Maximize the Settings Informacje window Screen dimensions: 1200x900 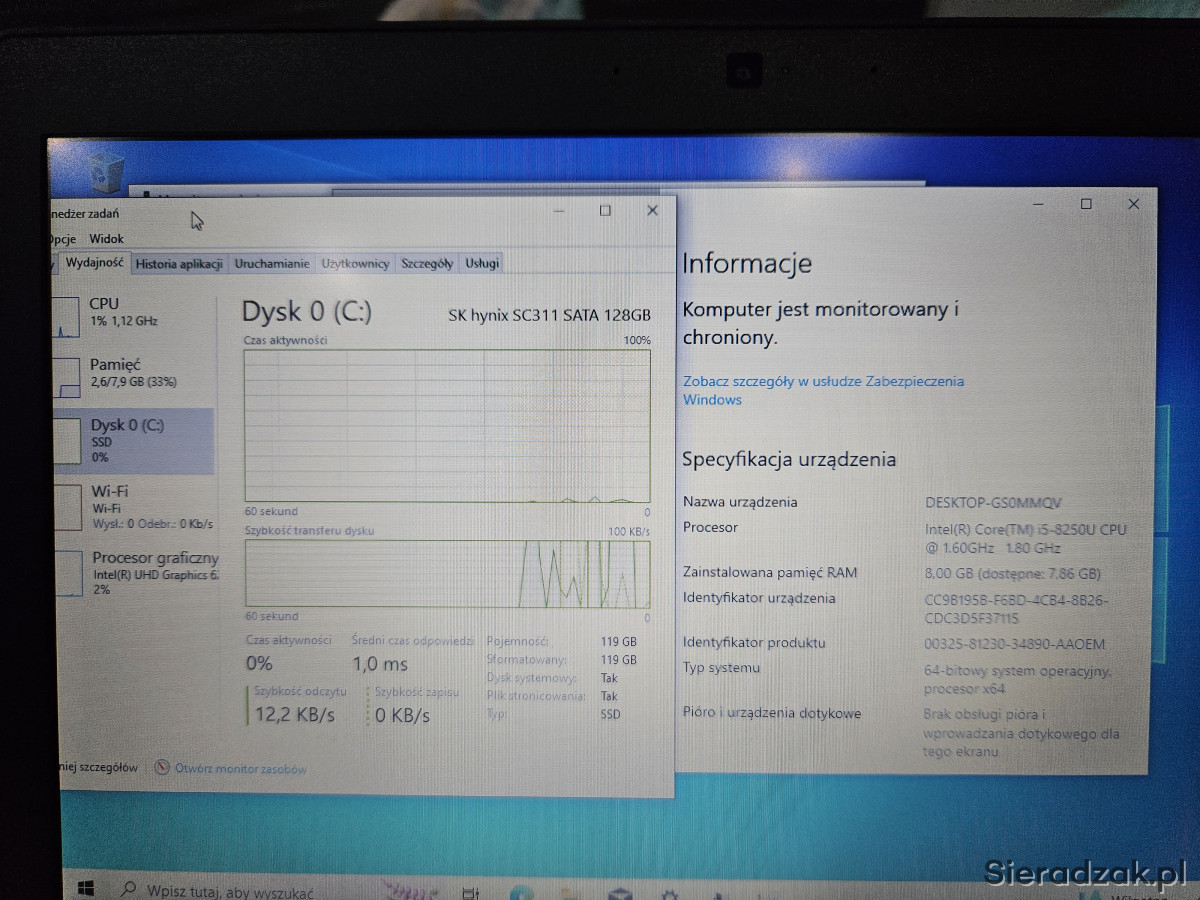(1086, 204)
